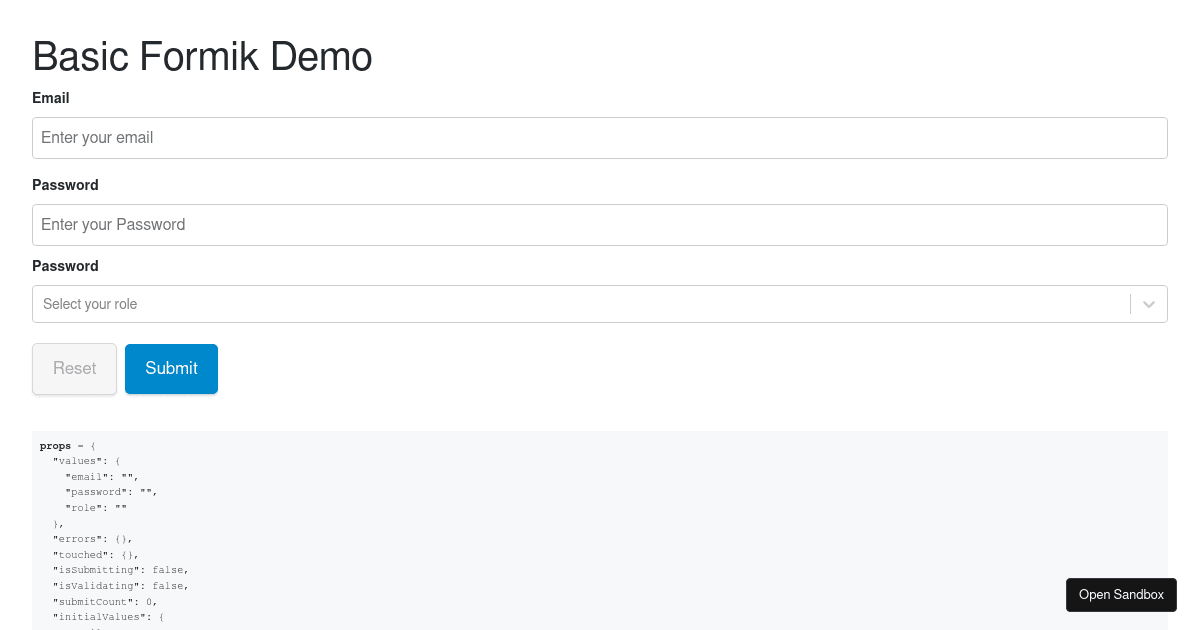Click the "role" line in props output

(96, 508)
